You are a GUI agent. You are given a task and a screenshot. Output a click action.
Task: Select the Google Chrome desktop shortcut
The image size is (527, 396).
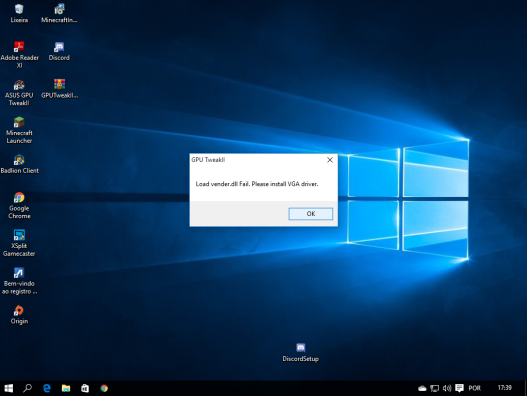point(19,205)
